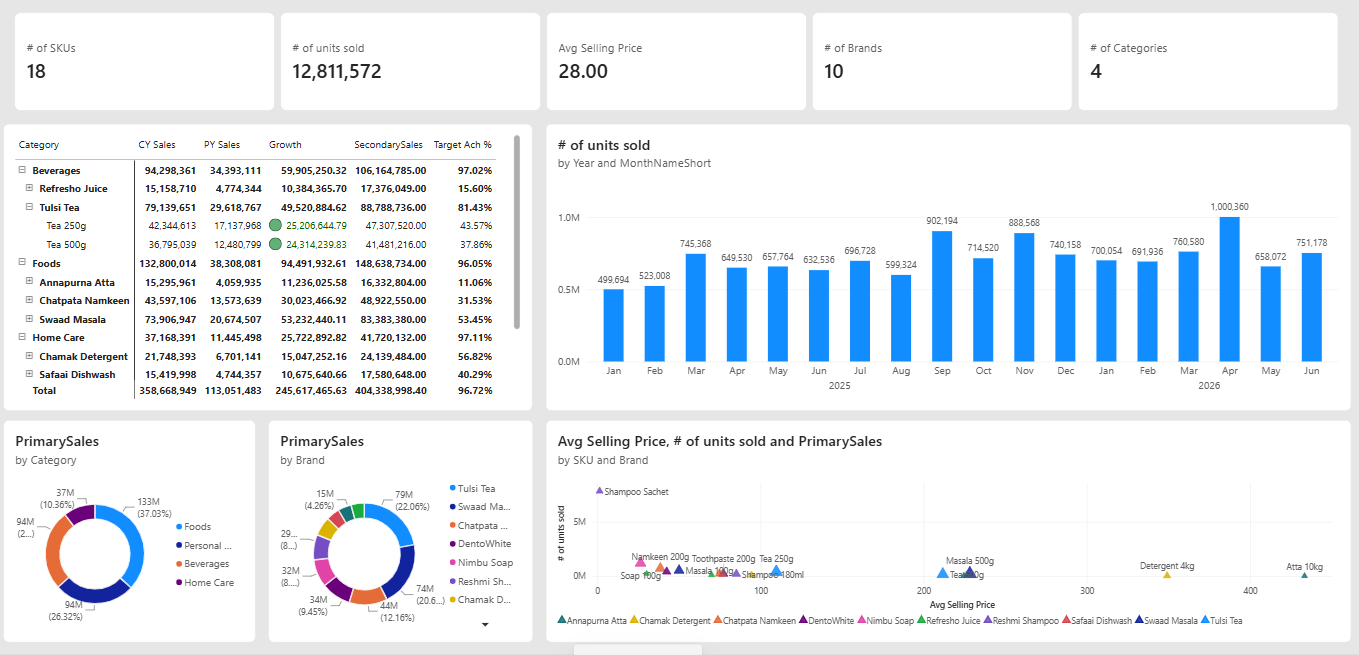Select the April 2026 units sold bar

(1229, 289)
